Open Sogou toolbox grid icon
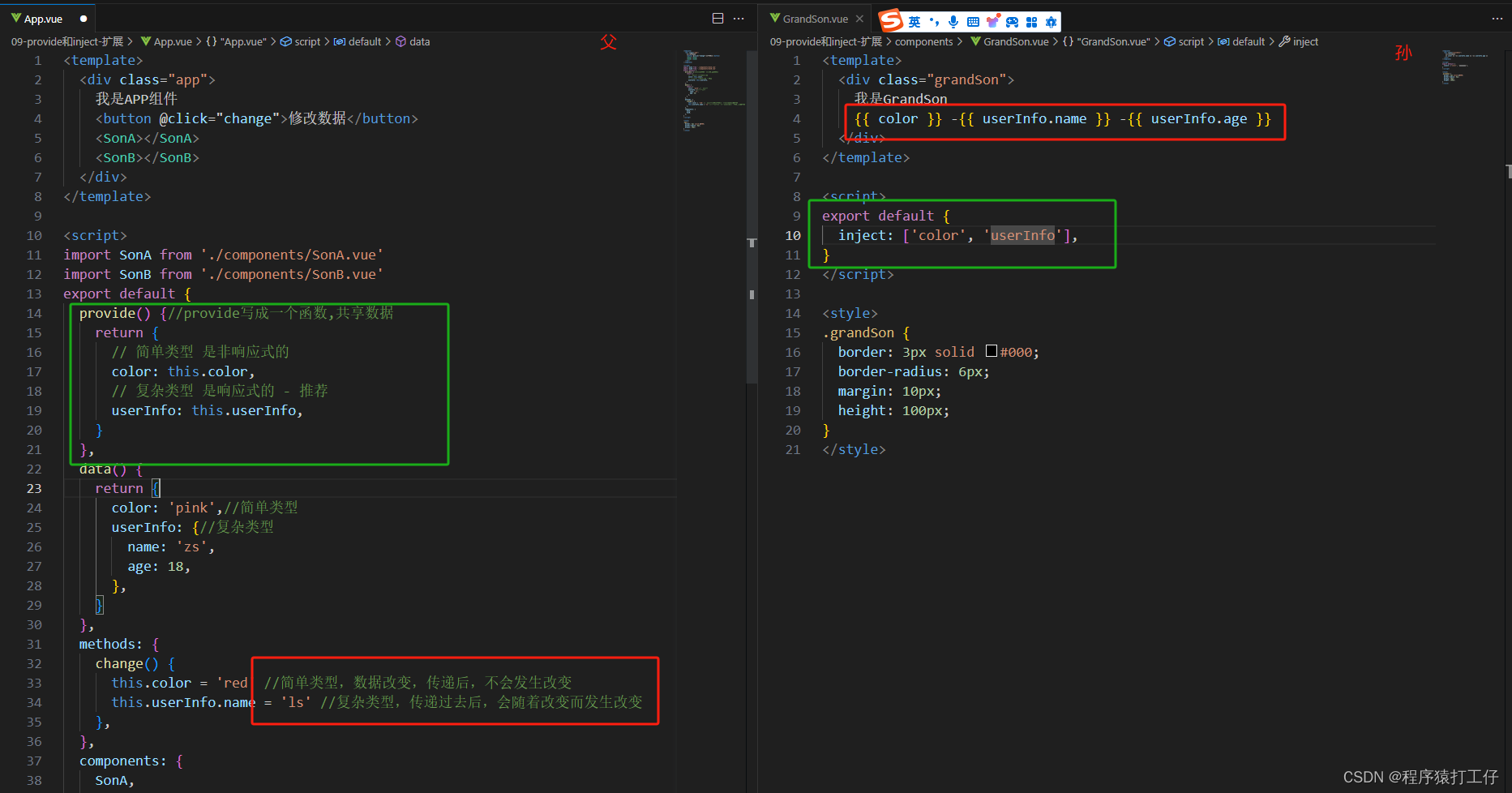The width and height of the screenshot is (1512, 793). [x=1031, y=22]
